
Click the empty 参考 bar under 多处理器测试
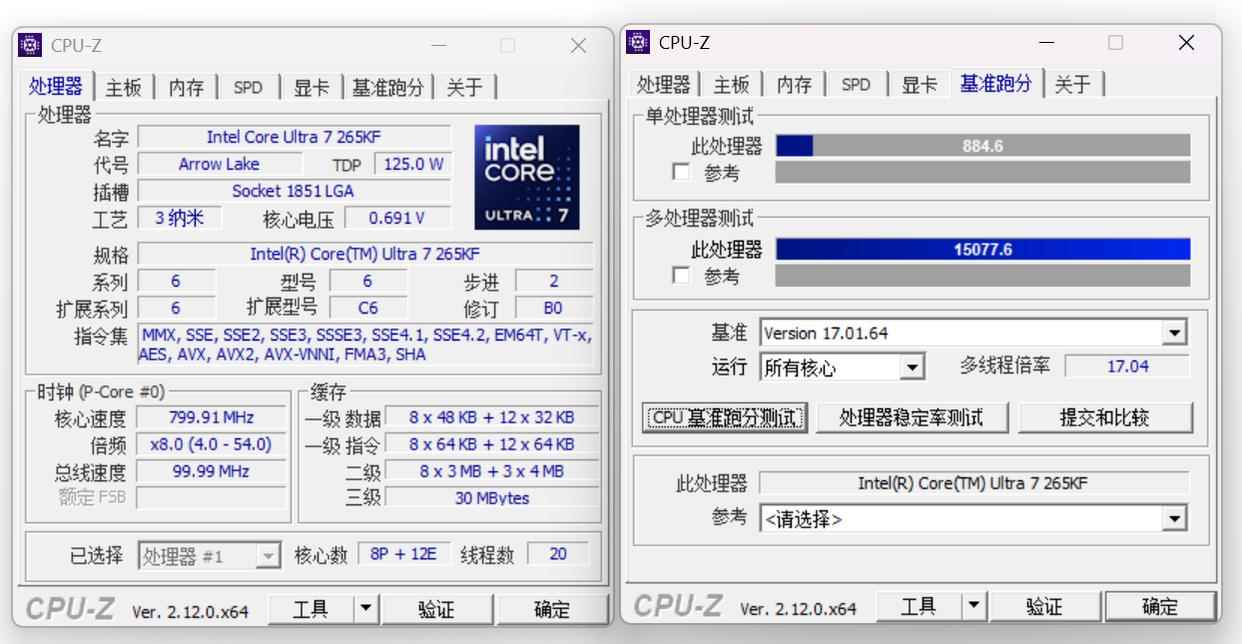[983, 275]
